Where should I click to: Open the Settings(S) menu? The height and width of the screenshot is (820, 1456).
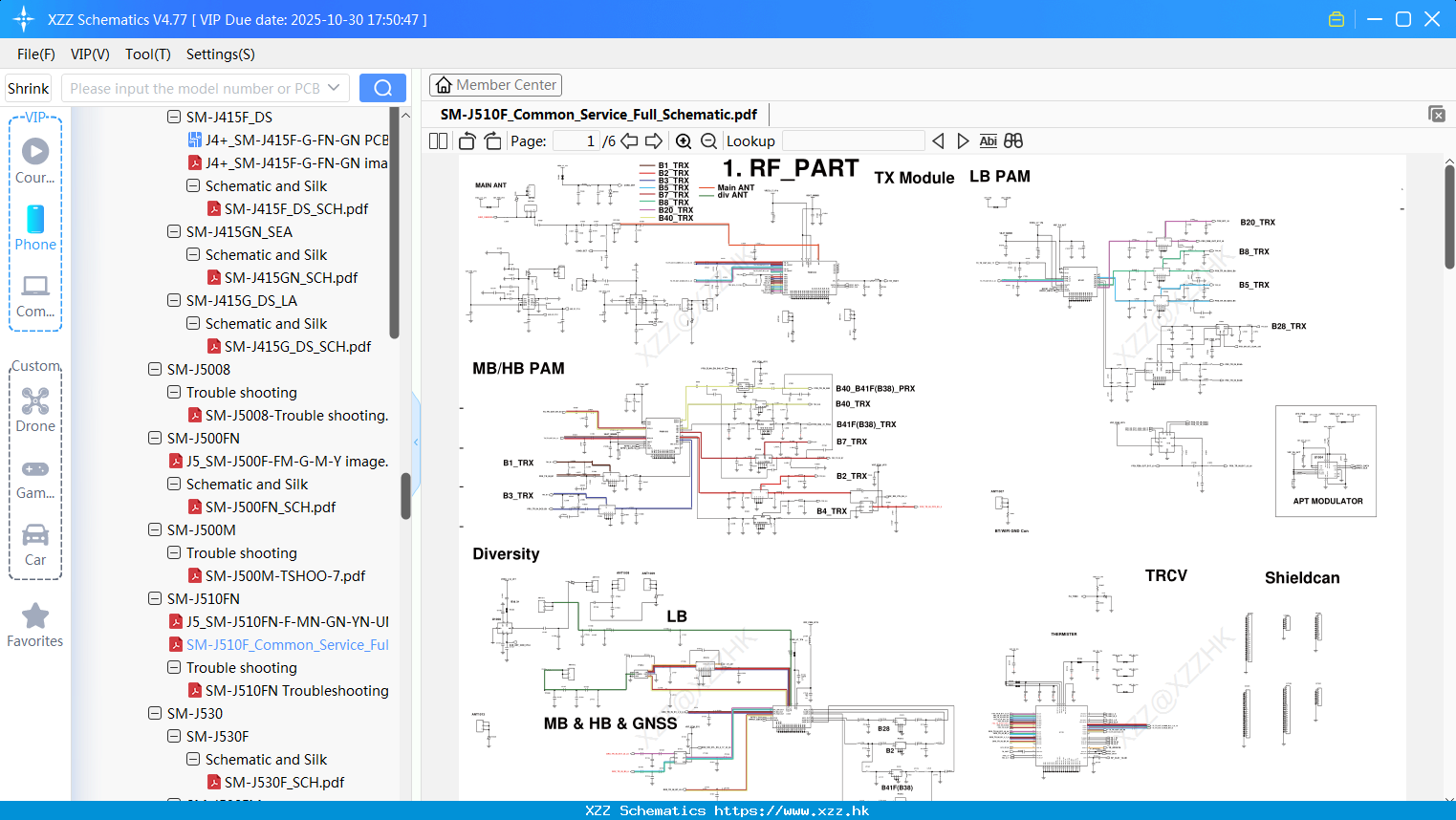[221, 54]
